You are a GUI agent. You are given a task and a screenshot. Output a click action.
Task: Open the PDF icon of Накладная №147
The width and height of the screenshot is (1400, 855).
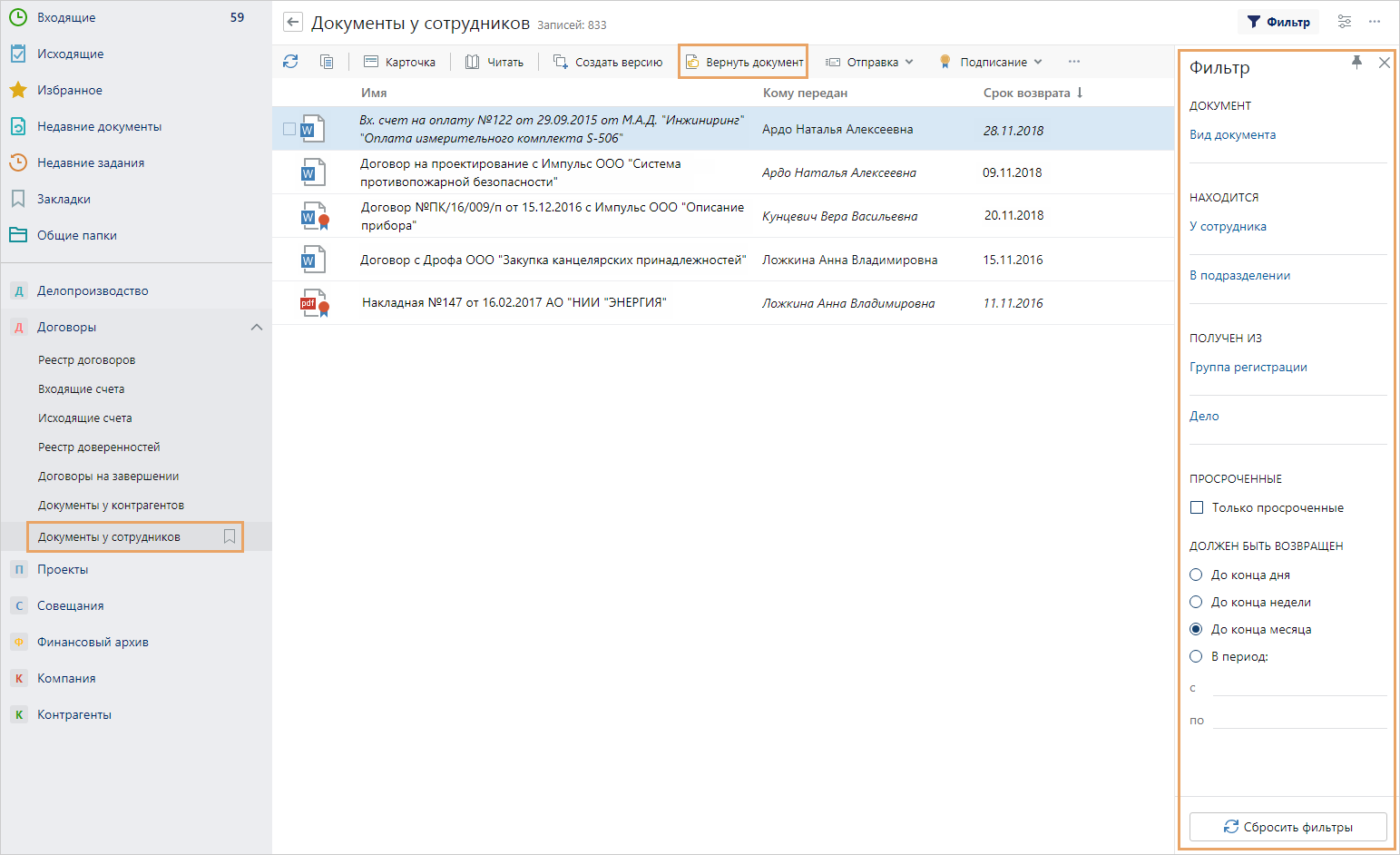pyautogui.click(x=312, y=303)
